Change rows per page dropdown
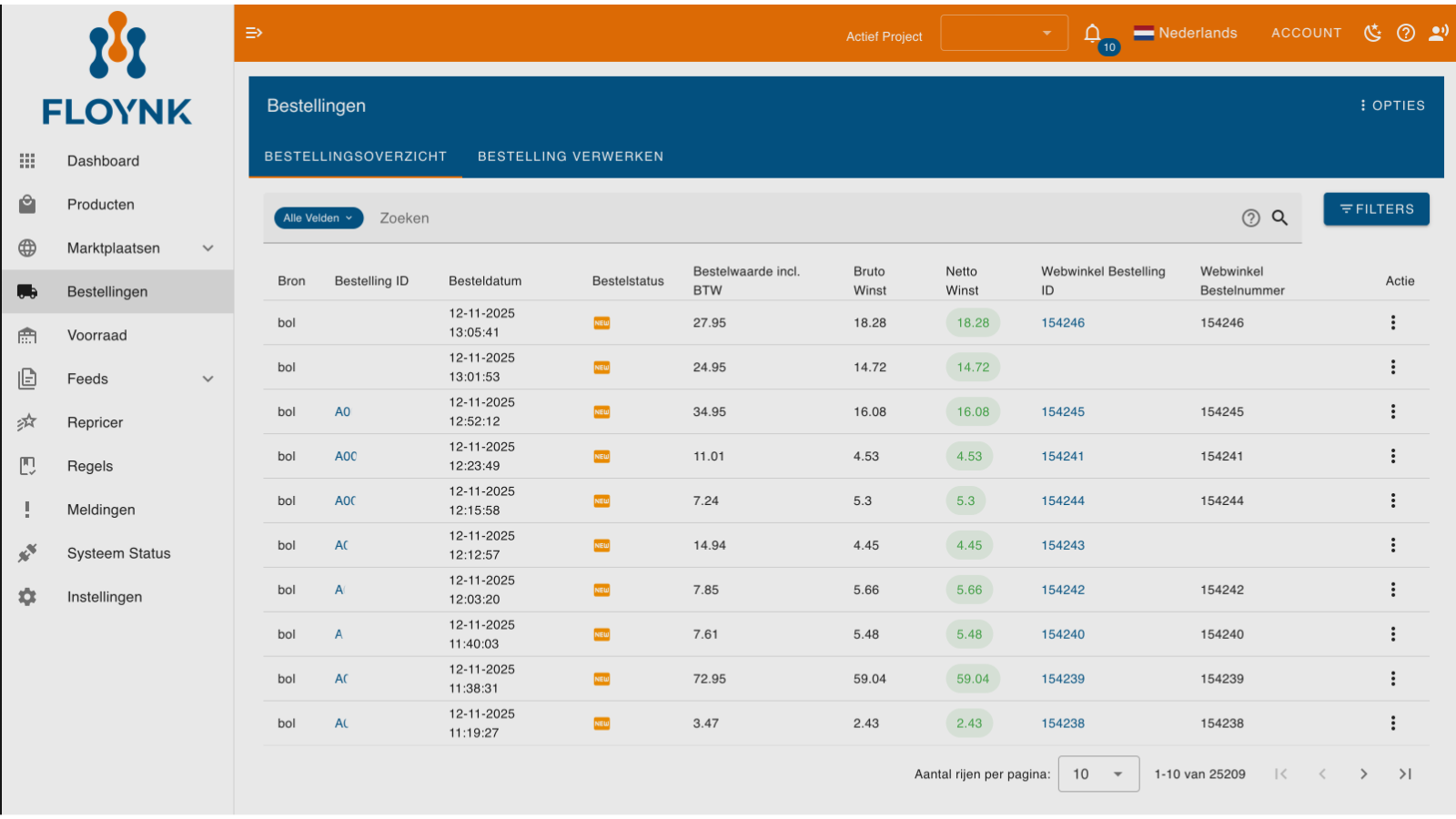 (x=1098, y=773)
